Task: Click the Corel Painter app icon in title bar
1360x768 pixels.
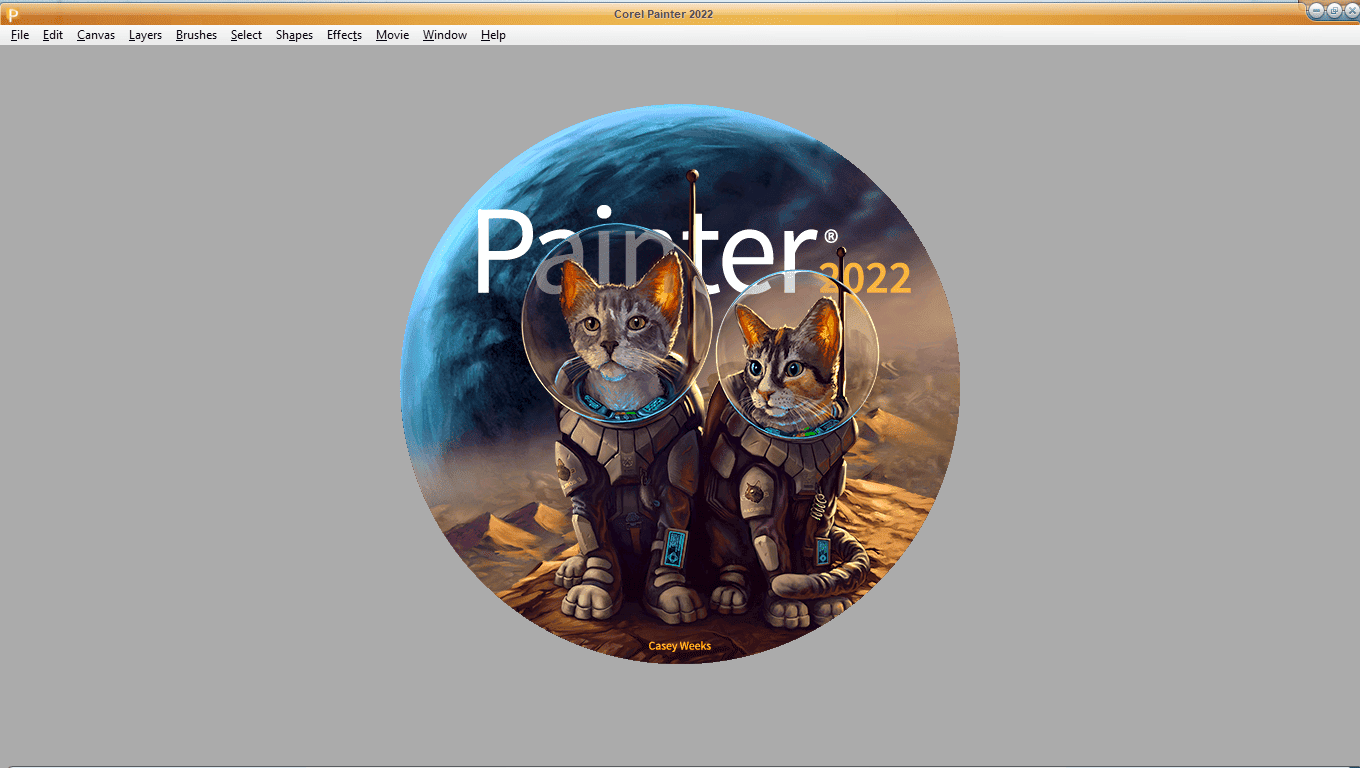Action: pyautogui.click(x=12, y=14)
